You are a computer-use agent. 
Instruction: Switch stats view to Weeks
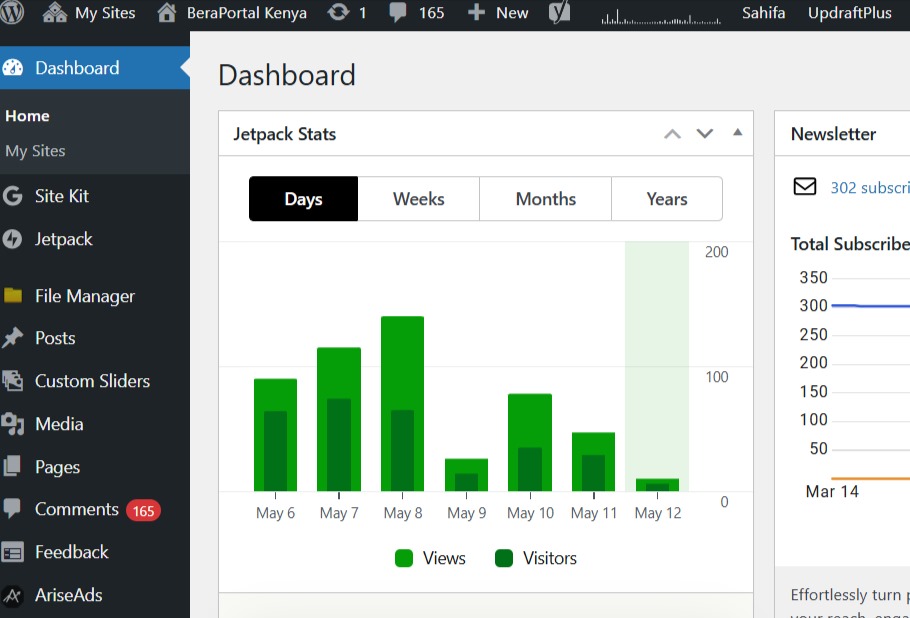click(418, 199)
